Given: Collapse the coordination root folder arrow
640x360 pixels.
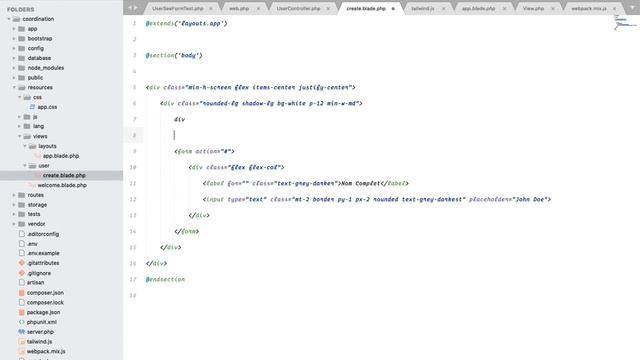Looking at the screenshot, I should click(9, 19).
